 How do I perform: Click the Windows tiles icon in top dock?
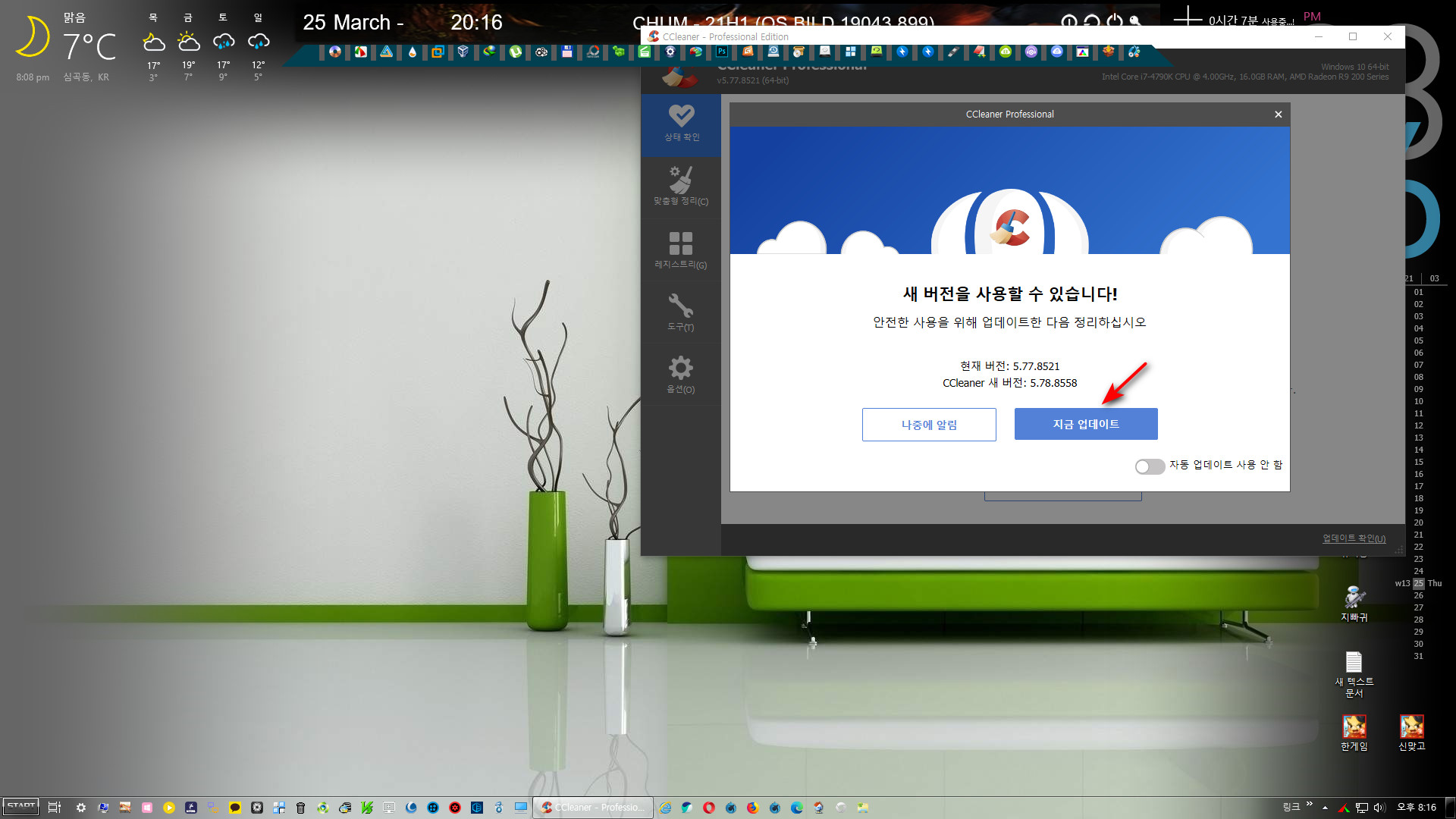tap(850, 52)
